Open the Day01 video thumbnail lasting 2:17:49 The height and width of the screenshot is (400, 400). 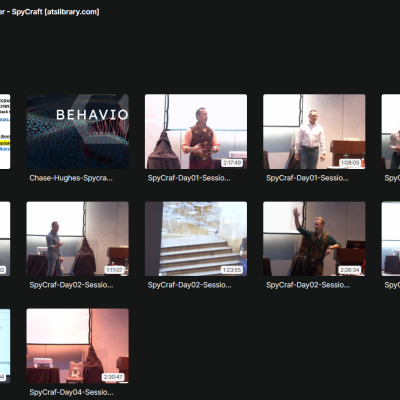(x=196, y=131)
